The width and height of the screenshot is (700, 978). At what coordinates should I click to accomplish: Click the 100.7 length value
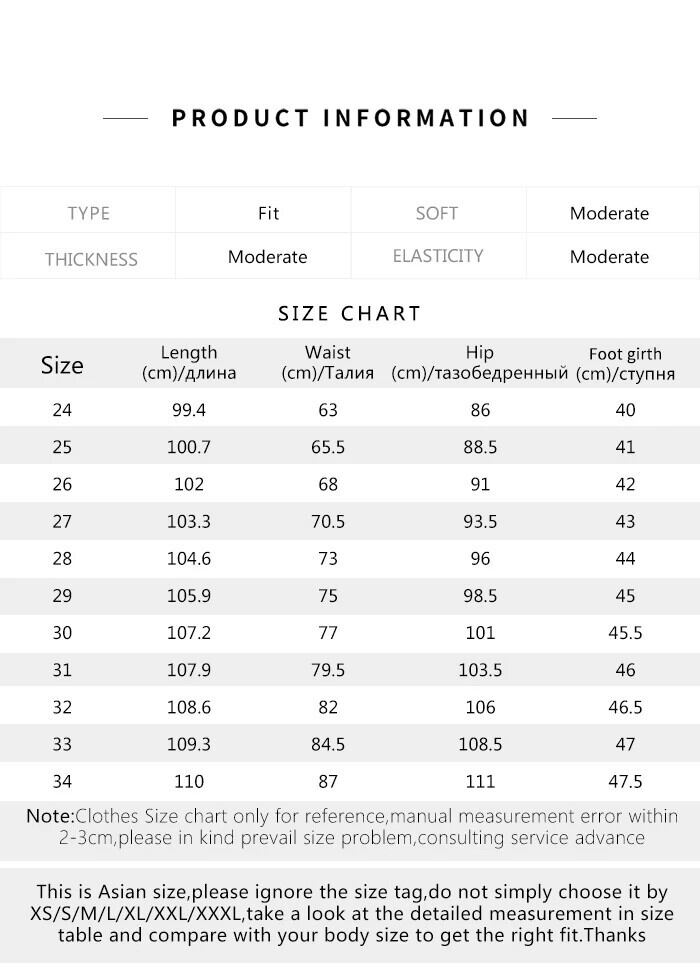189,447
